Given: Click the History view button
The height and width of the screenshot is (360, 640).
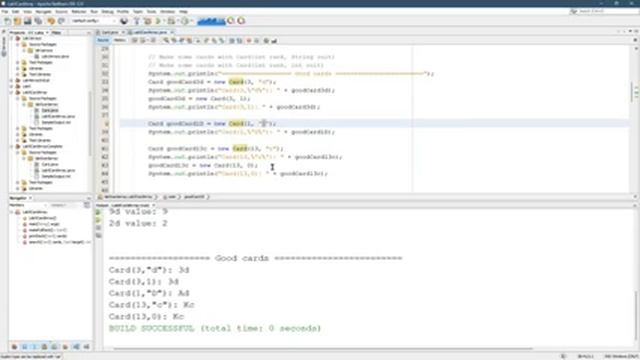Looking at the screenshot, I should pos(119,40).
